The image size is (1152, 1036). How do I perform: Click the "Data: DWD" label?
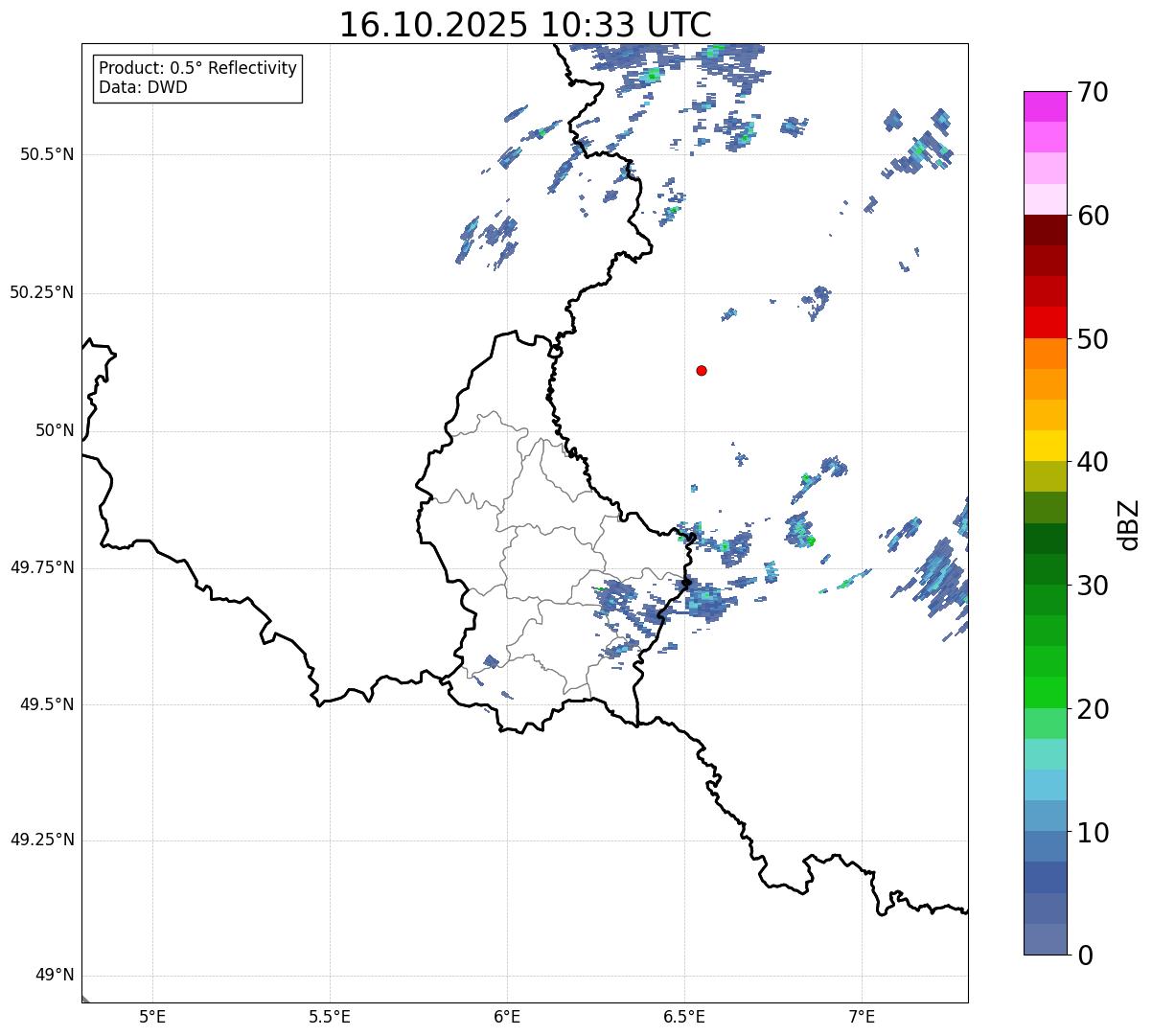tap(143, 87)
